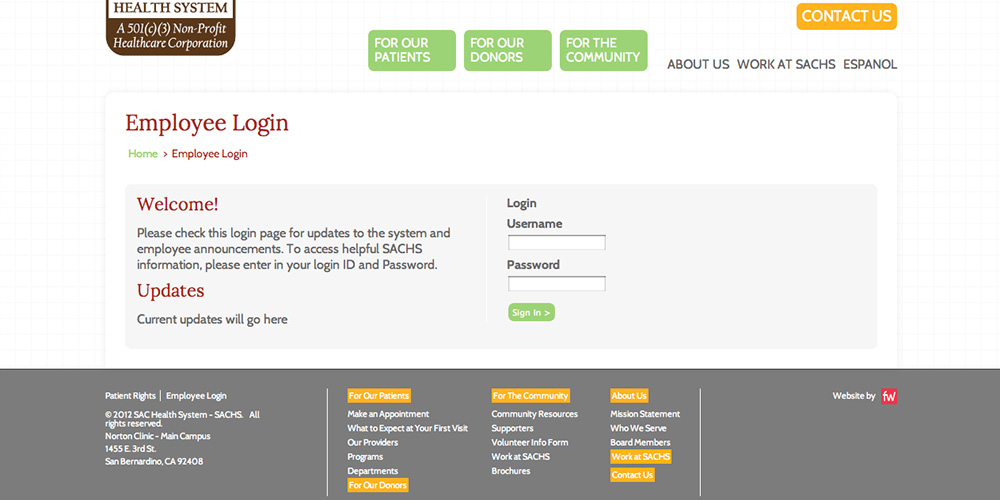The image size is (1000, 500).
Task: Click the Contact Us button in header
Action: tap(846, 17)
